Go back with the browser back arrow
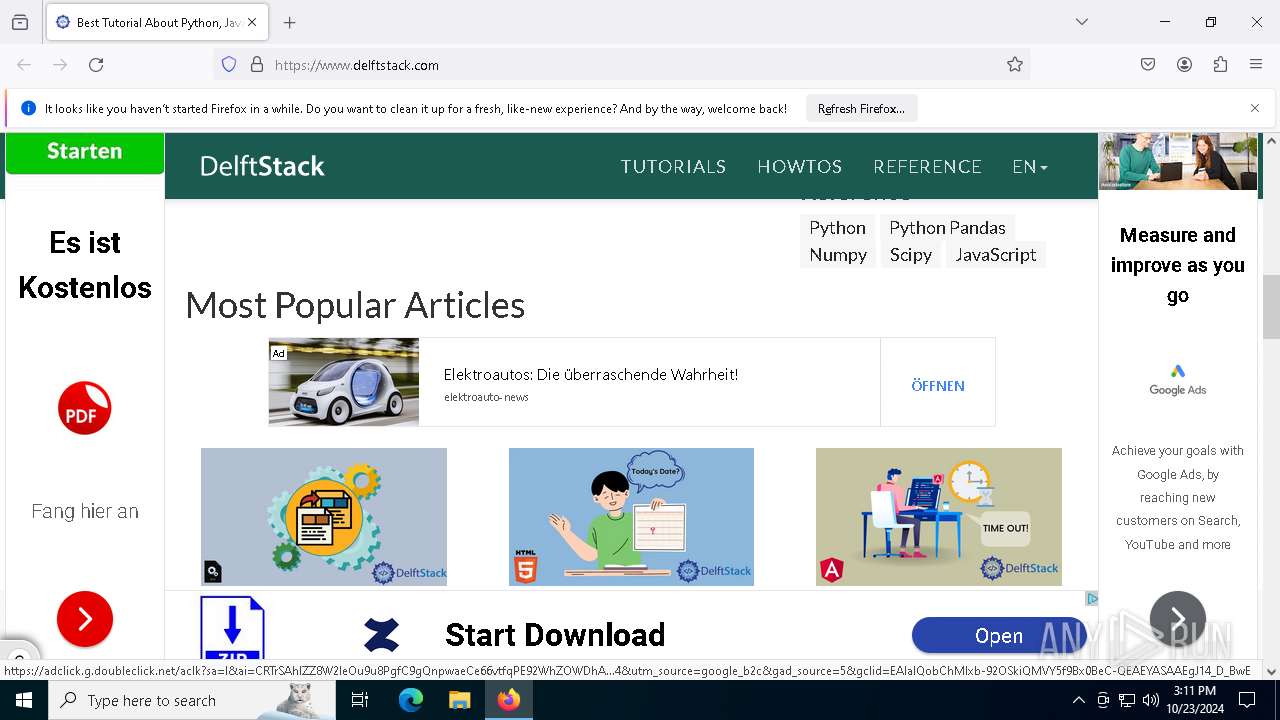The image size is (1280, 720). tap(24, 65)
